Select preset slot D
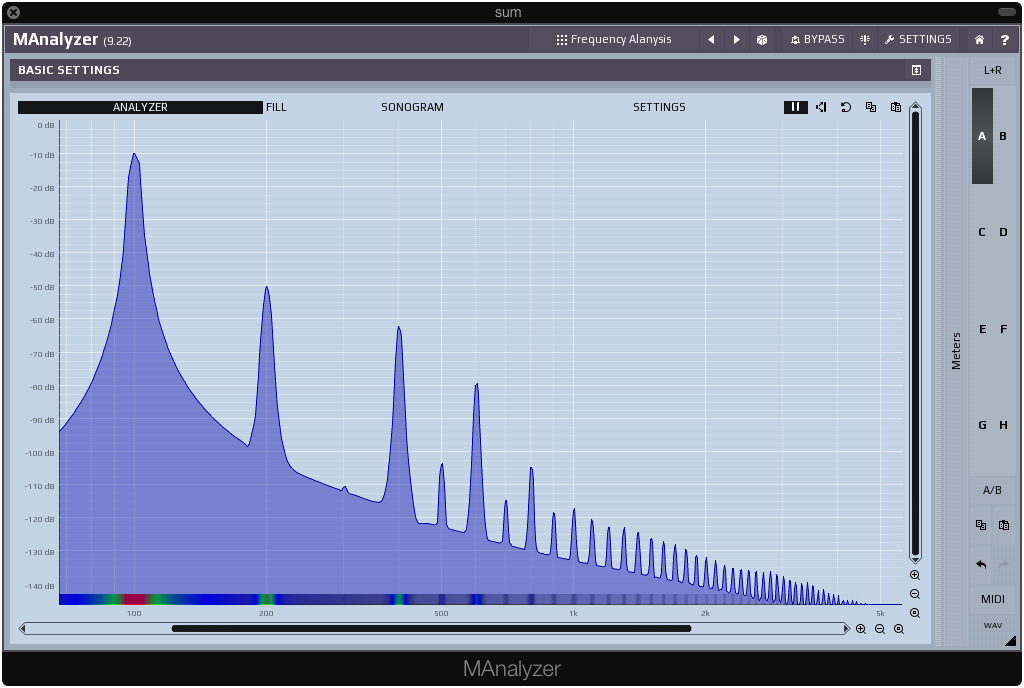The image size is (1024, 688). [x=1003, y=232]
